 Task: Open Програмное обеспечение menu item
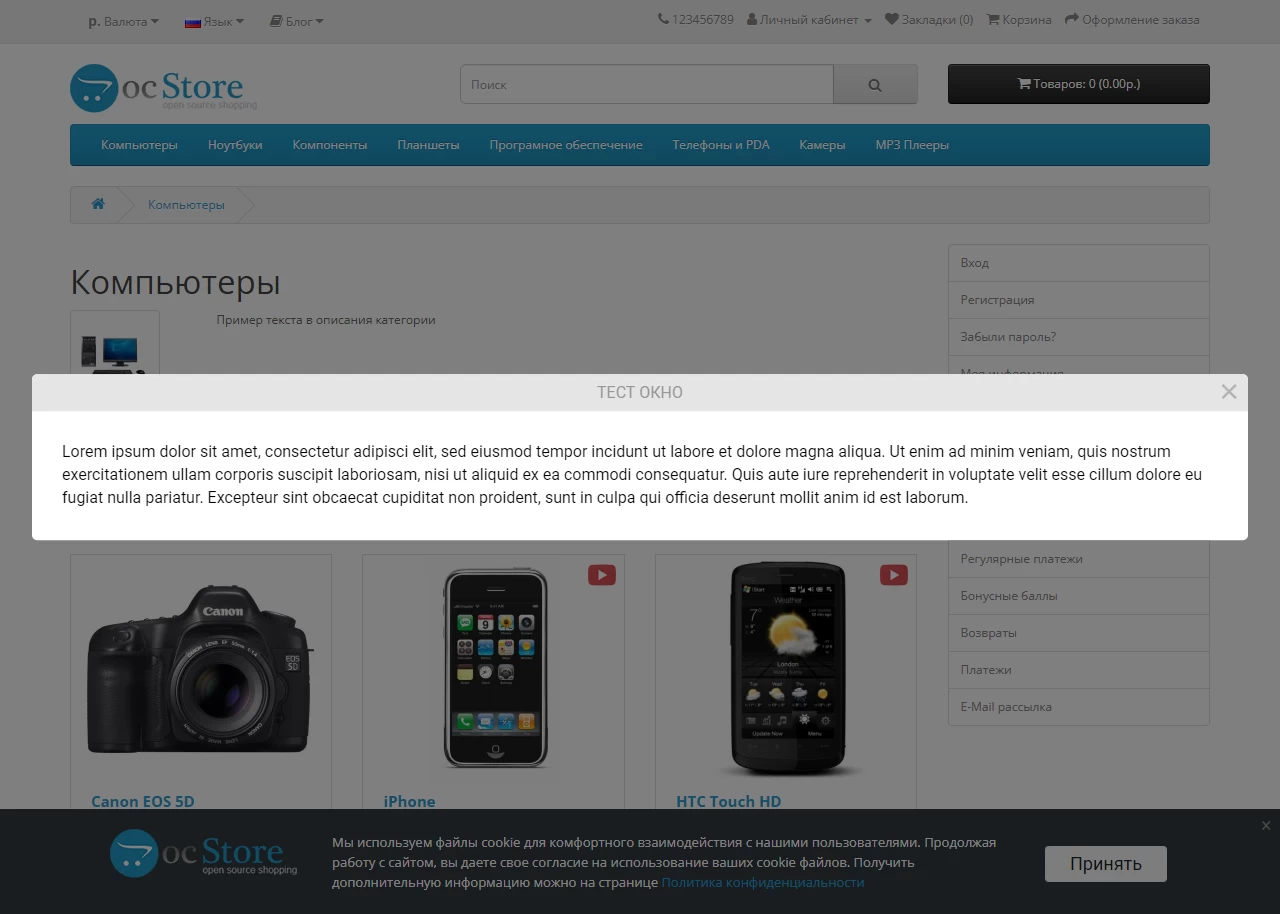(x=566, y=145)
